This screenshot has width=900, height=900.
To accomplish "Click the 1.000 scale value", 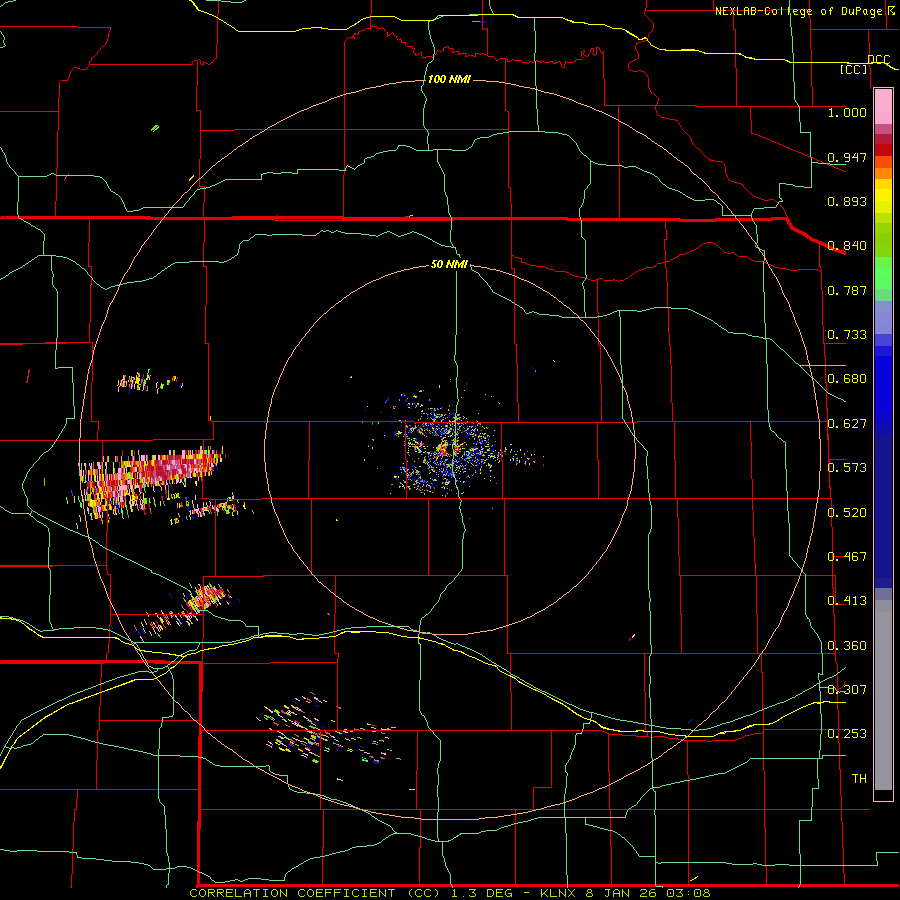I will click(847, 112).
